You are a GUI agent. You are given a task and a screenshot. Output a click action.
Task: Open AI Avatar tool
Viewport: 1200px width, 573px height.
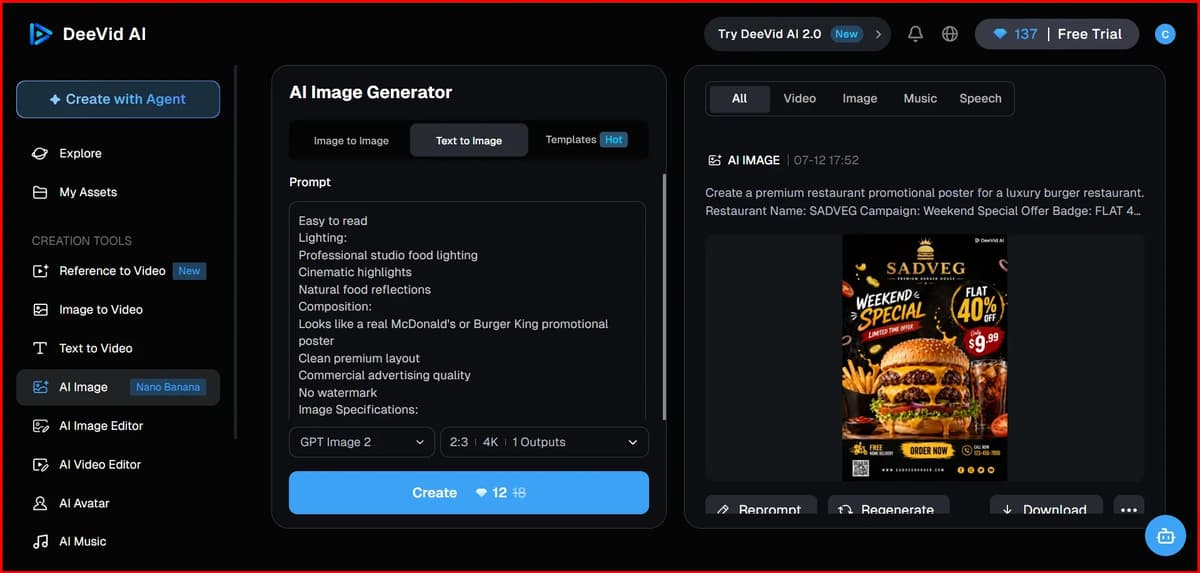tap(118, 503)
